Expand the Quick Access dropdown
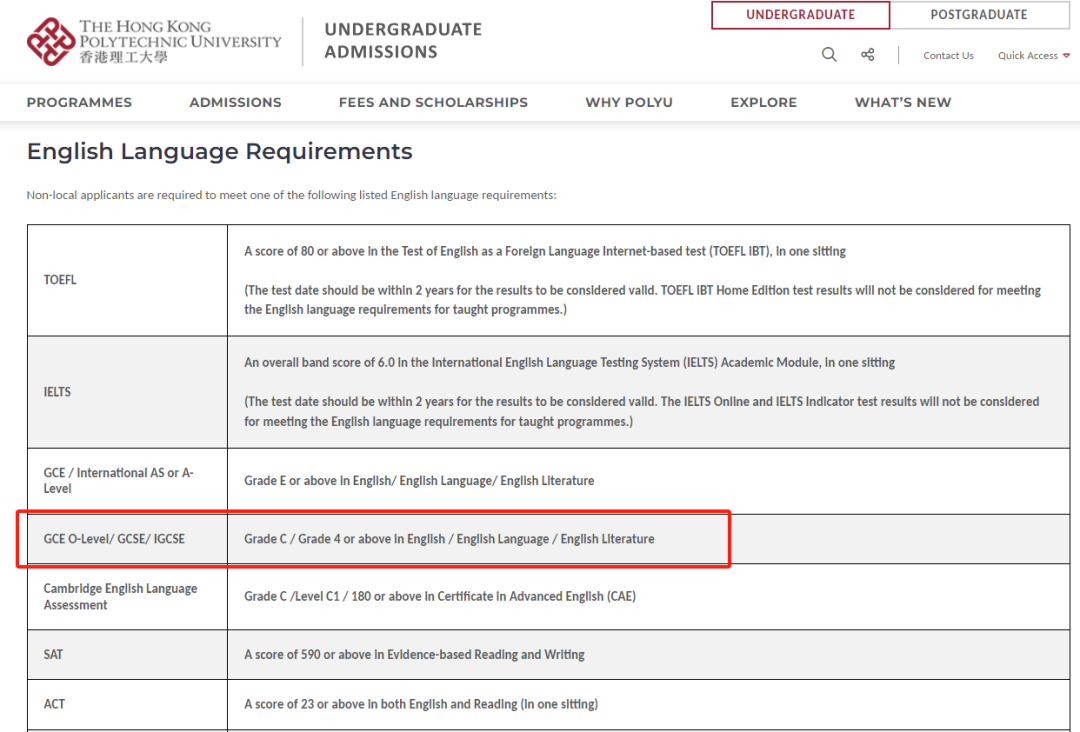 1033,56
